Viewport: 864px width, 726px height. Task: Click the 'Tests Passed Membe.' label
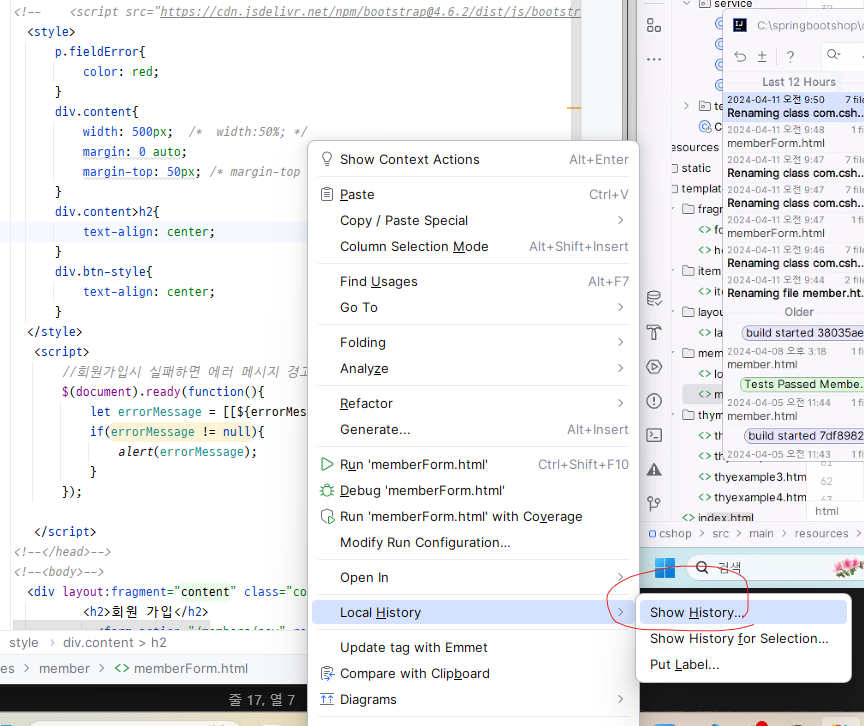point(802,384)
